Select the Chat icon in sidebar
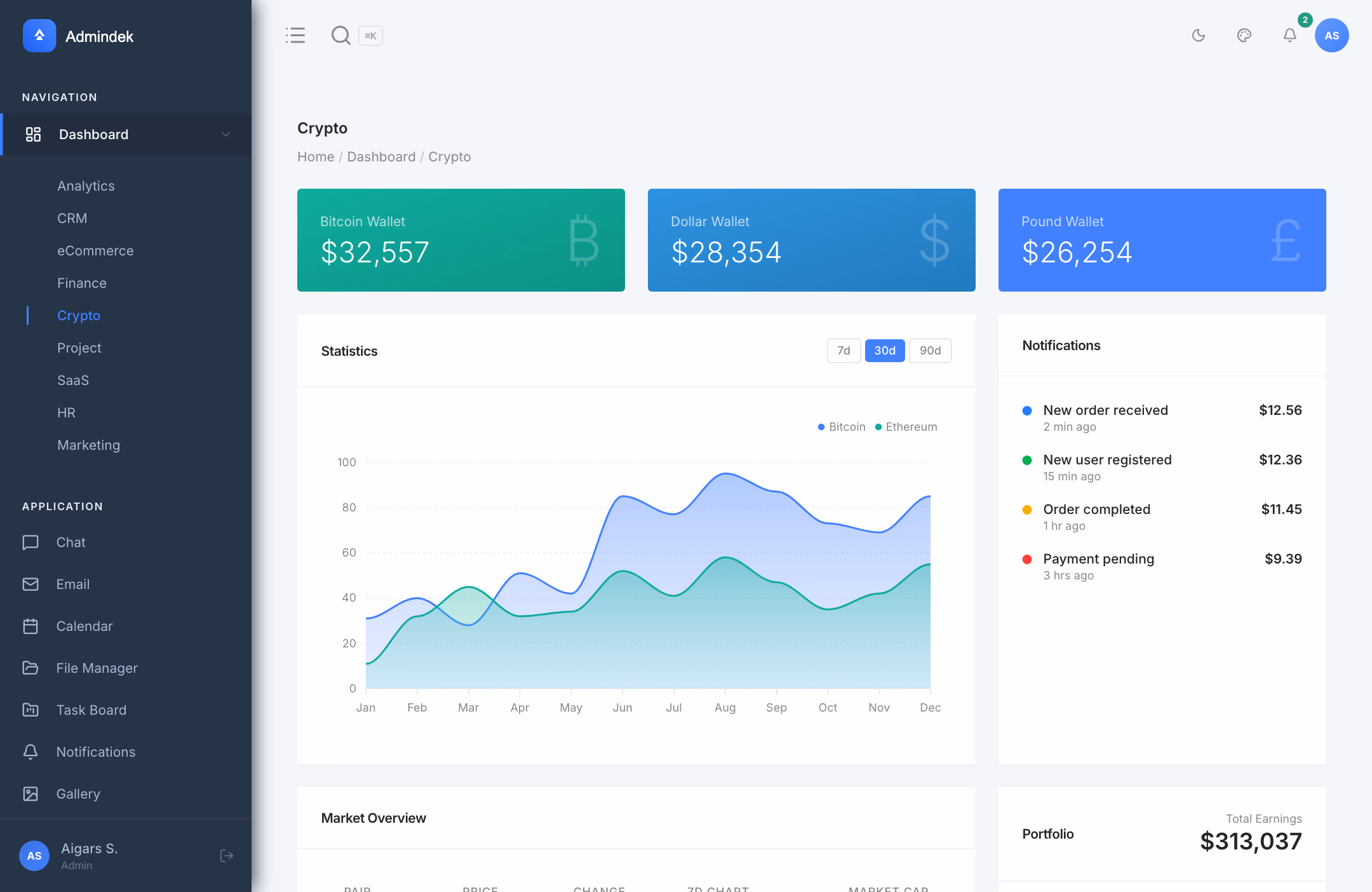The height and width of the screenshot is (892, 1372). (x=31, y=542)
